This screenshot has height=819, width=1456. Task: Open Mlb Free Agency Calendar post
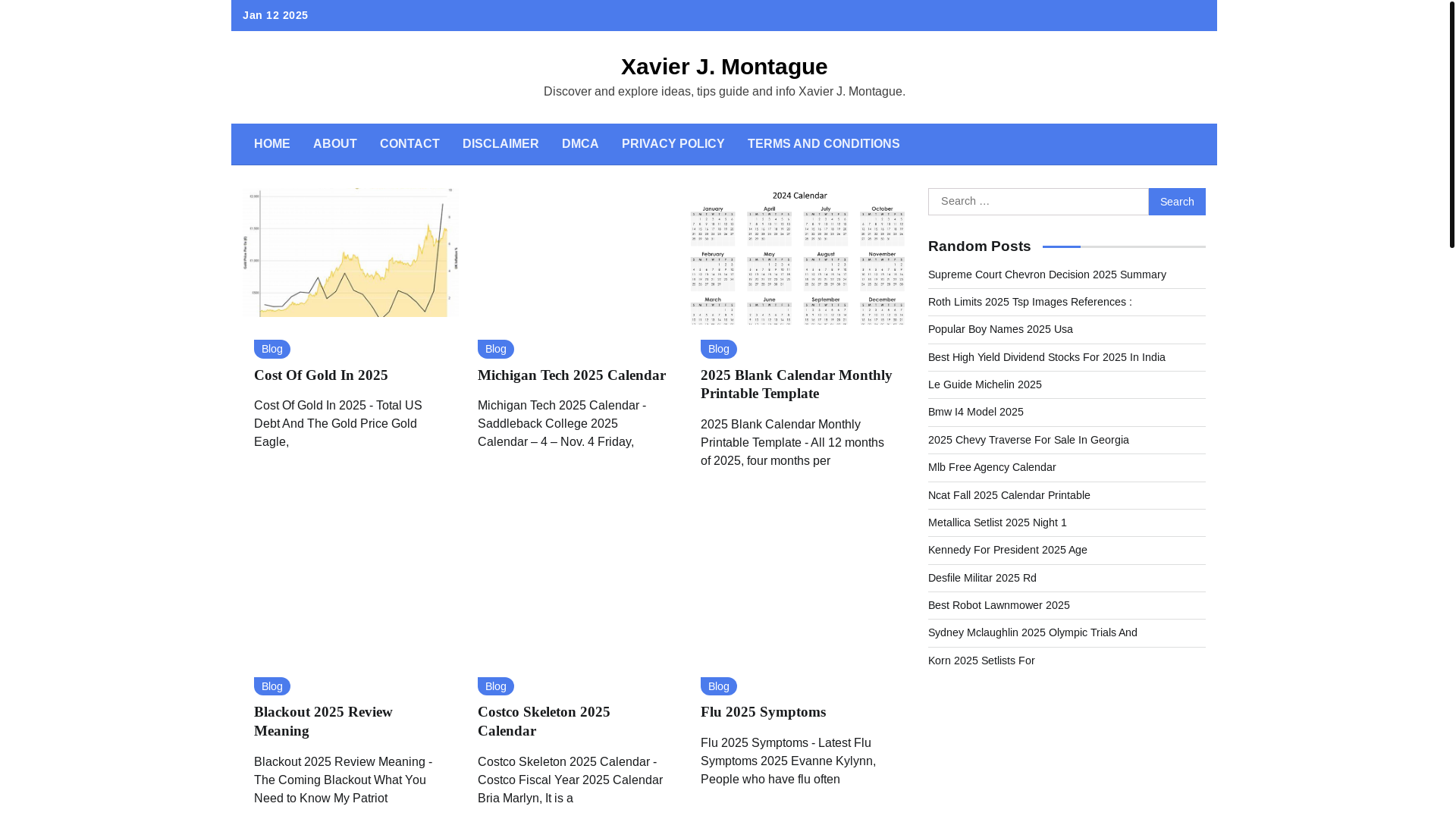pyautogui.click(x=992, y=467)
